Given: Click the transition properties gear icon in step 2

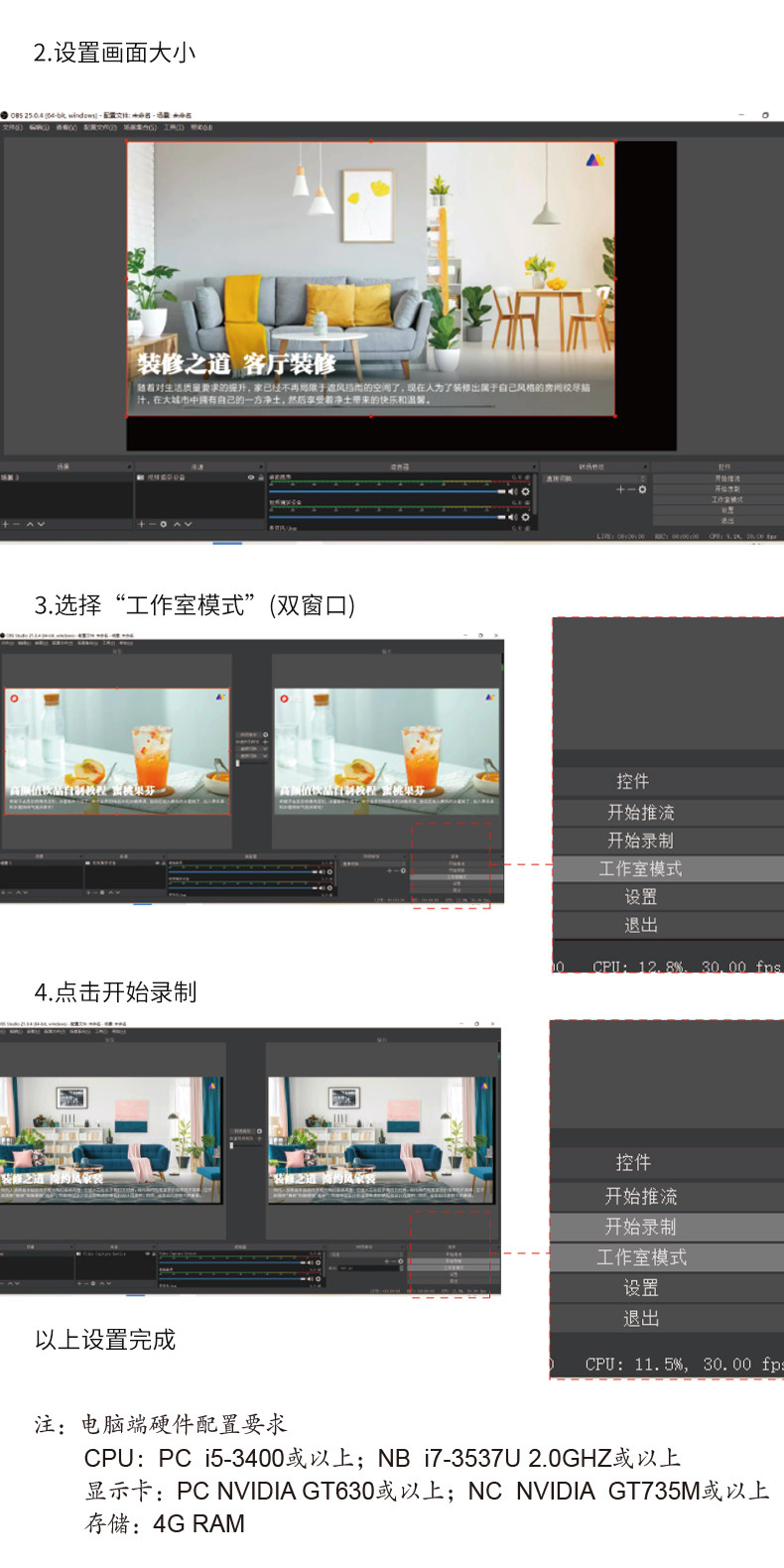Looking at the screenshot, I should [x=642, y=489].
